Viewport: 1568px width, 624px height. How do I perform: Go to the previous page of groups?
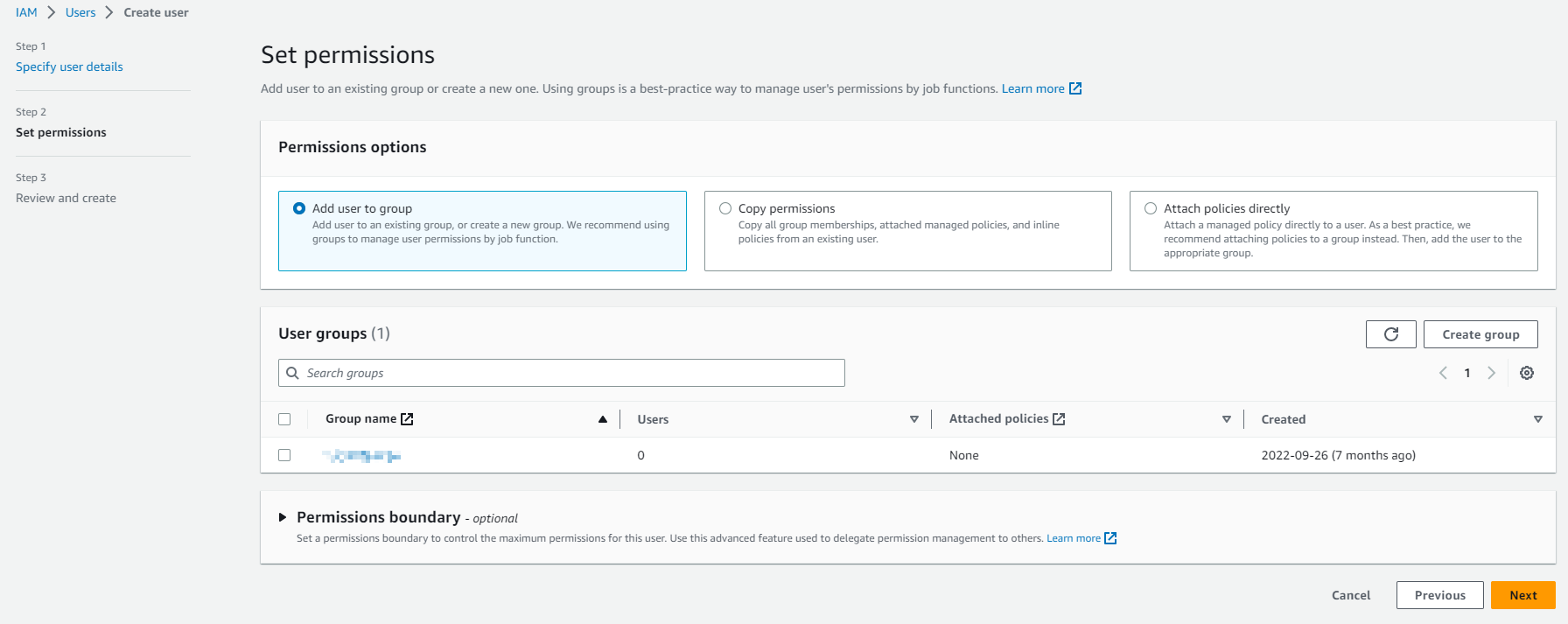pos(1443,373)
